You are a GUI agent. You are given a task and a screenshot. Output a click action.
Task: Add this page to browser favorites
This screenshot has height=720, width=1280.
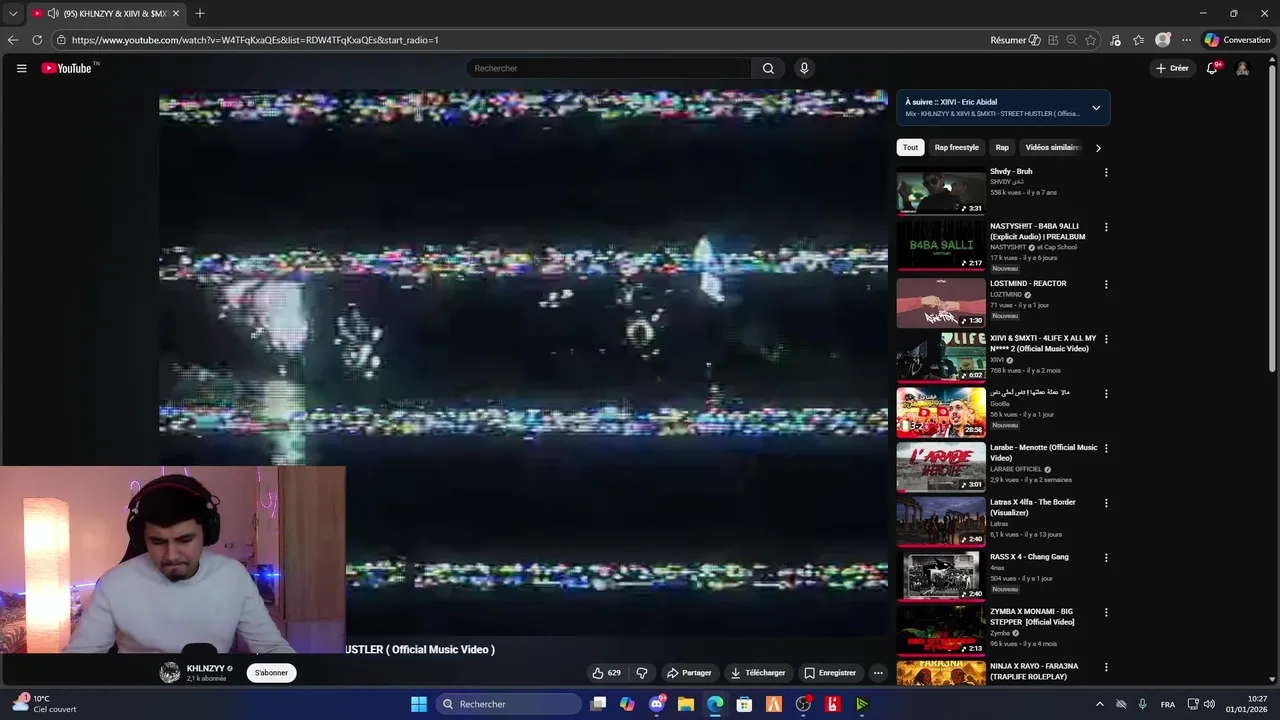(x=1090, y=40)
